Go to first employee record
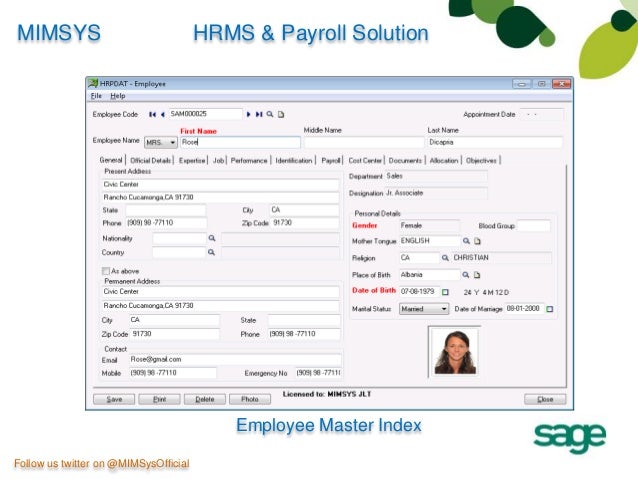638x479 pixels. point(153,114)
